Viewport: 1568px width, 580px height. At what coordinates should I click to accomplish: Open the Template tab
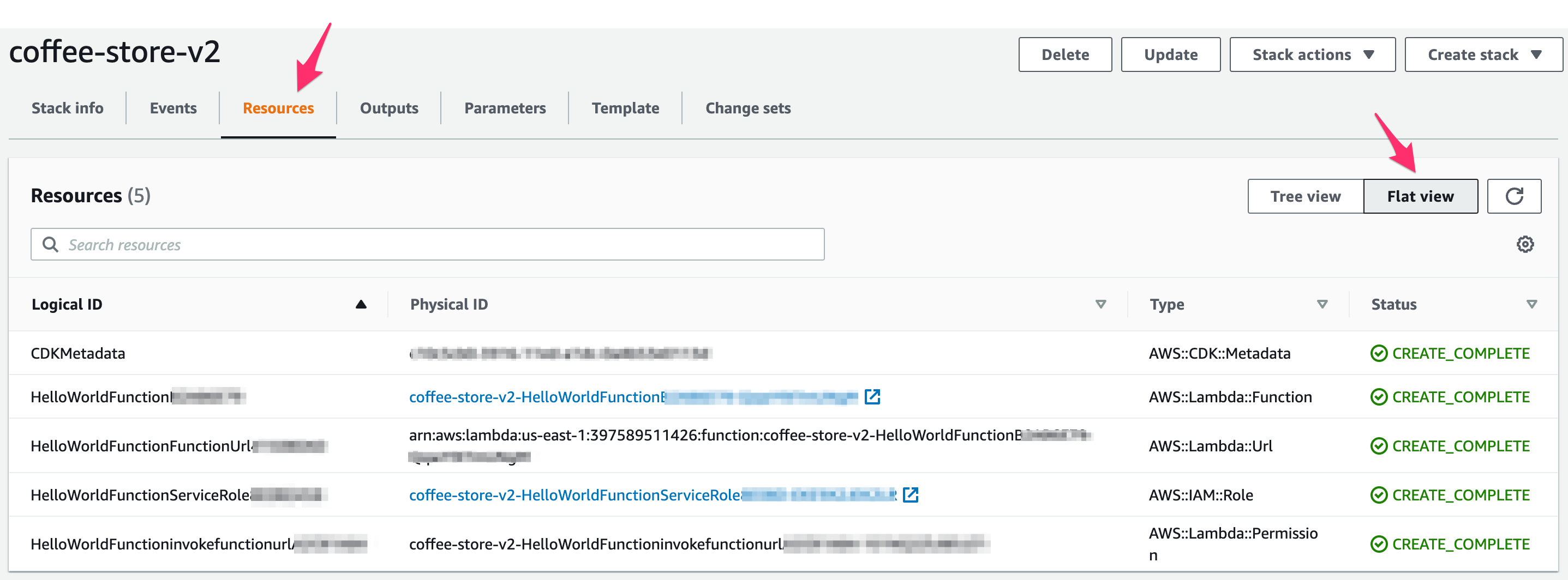pos(625,108)
